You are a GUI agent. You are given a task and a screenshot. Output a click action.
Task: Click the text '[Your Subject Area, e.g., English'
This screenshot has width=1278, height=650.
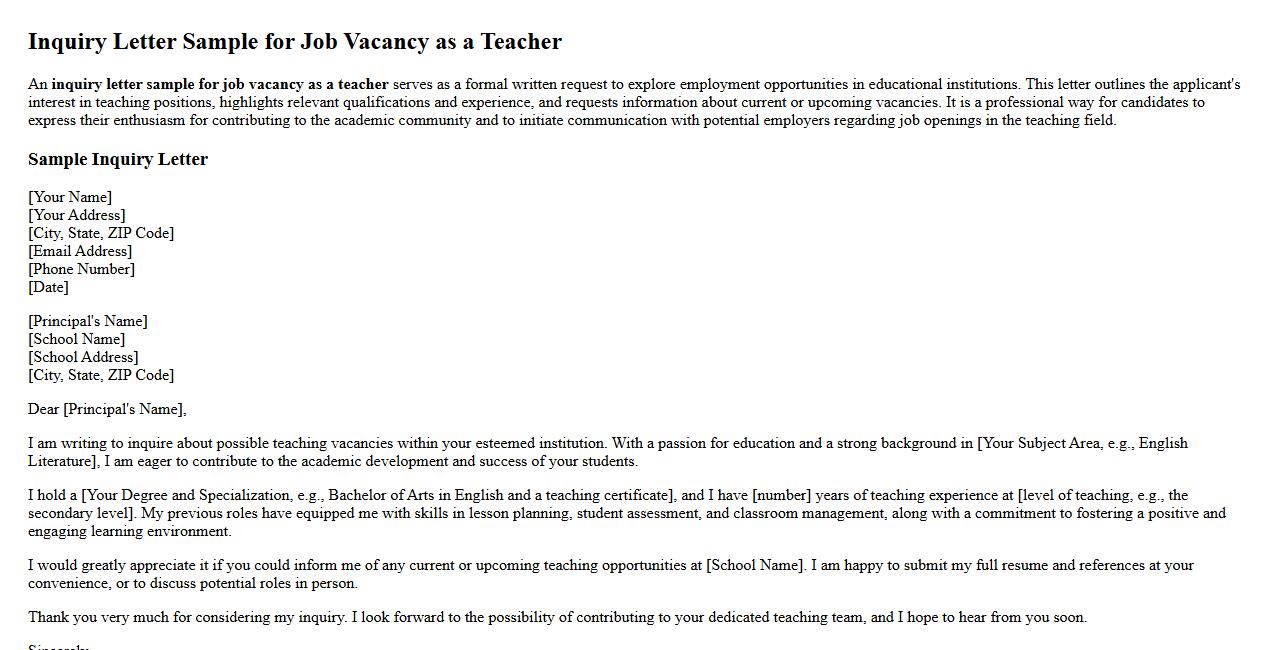tap(1082, 443)
